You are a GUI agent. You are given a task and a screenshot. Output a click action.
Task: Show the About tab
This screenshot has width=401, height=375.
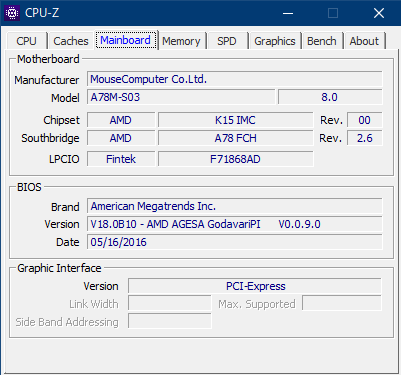(364, 41)
